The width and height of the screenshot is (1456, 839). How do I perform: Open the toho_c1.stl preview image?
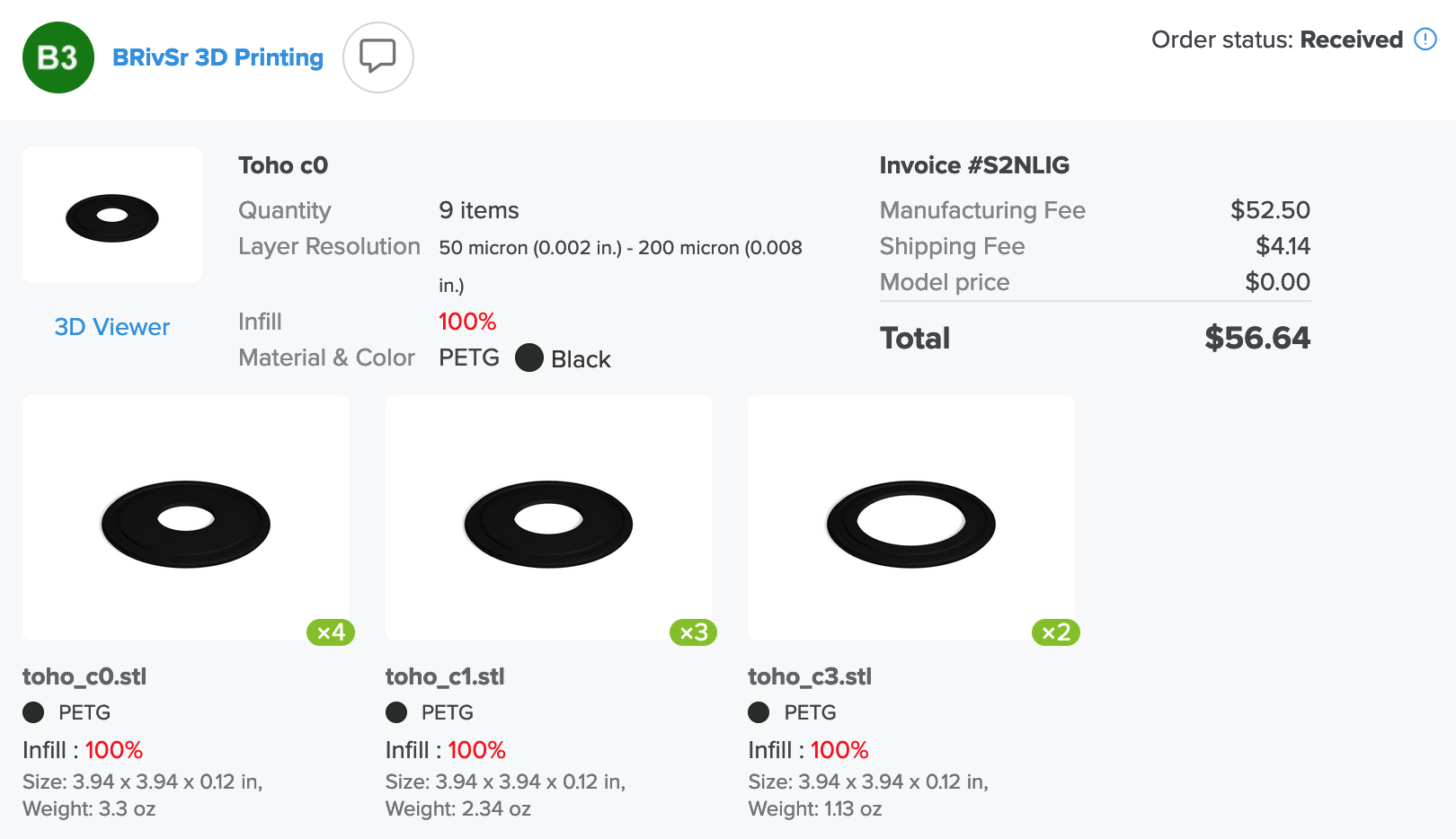548,518
